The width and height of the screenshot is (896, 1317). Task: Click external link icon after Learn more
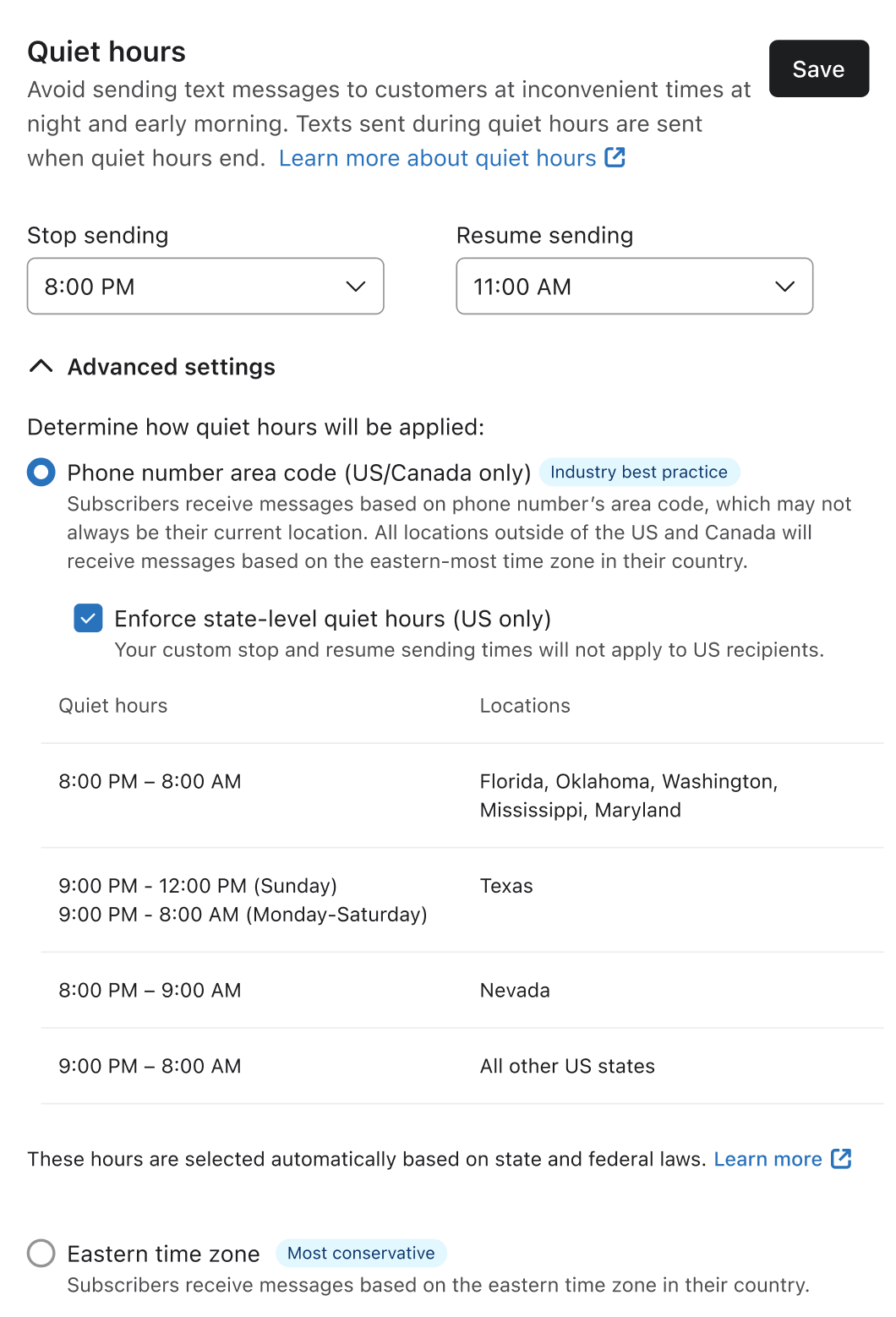tap(841, 1158)
